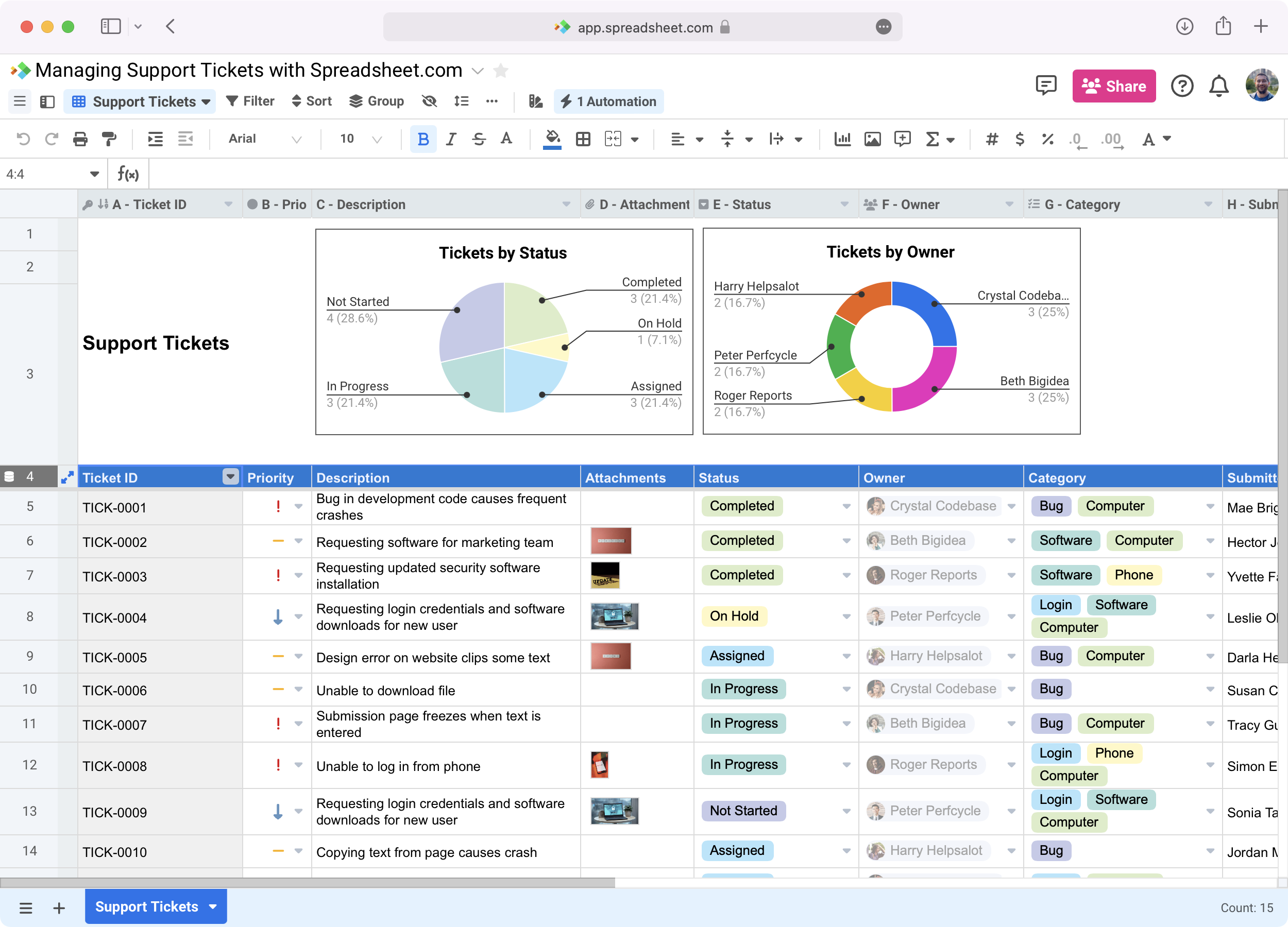
Task: Click the currency dollar format icon
Action: point(1020,139)
